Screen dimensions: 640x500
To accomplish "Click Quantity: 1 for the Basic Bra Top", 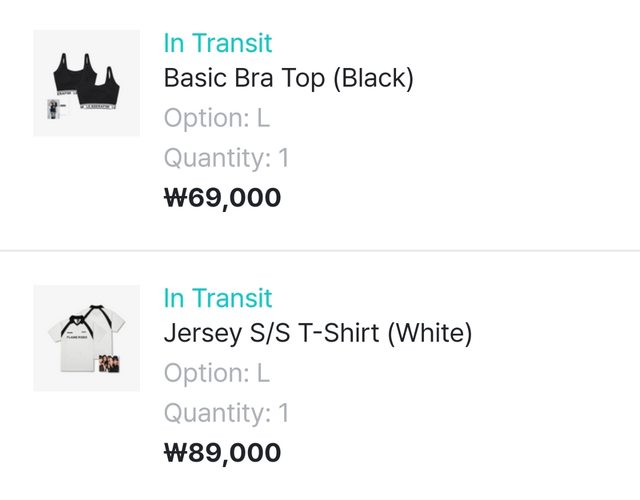I will coord(226,158).
